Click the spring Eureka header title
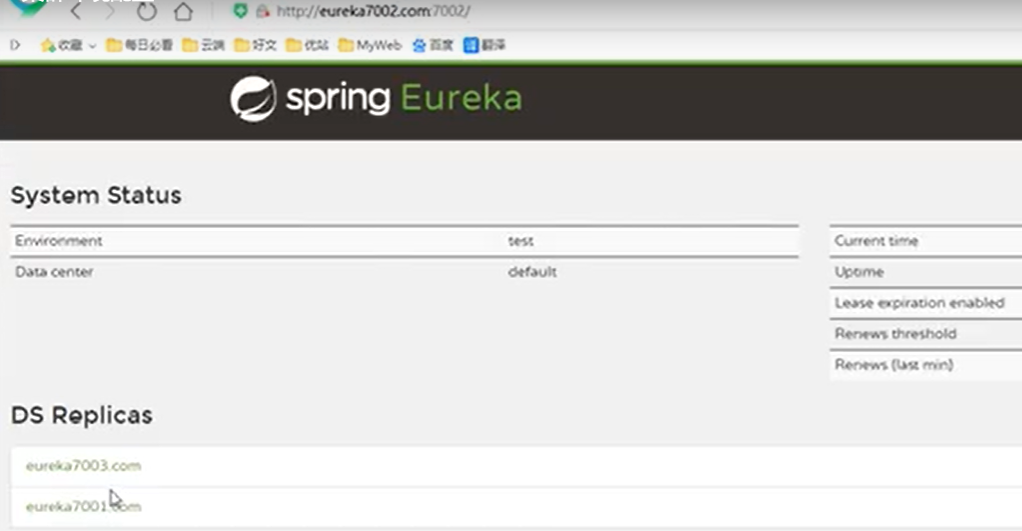The image size is (1022, 531). [403, 99]
